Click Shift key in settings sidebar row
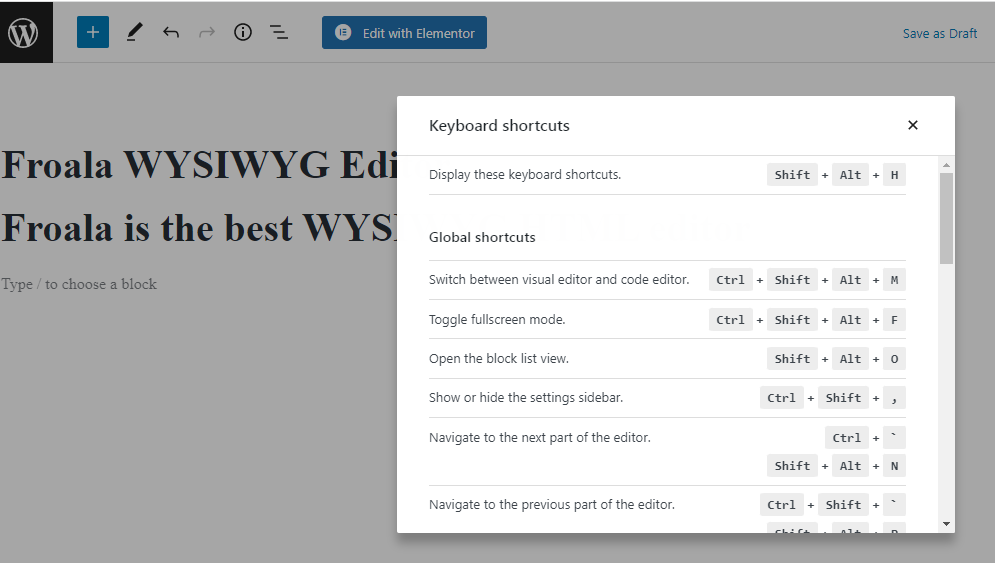995x563 pixels. 843,398
